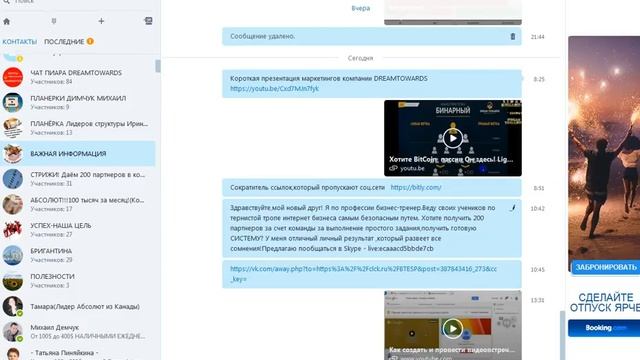Viewport: 640px width, 360px height.
Task: Open chat СТРИЖИ! Даём 200 партнеров
Action: tap(78, 179)
